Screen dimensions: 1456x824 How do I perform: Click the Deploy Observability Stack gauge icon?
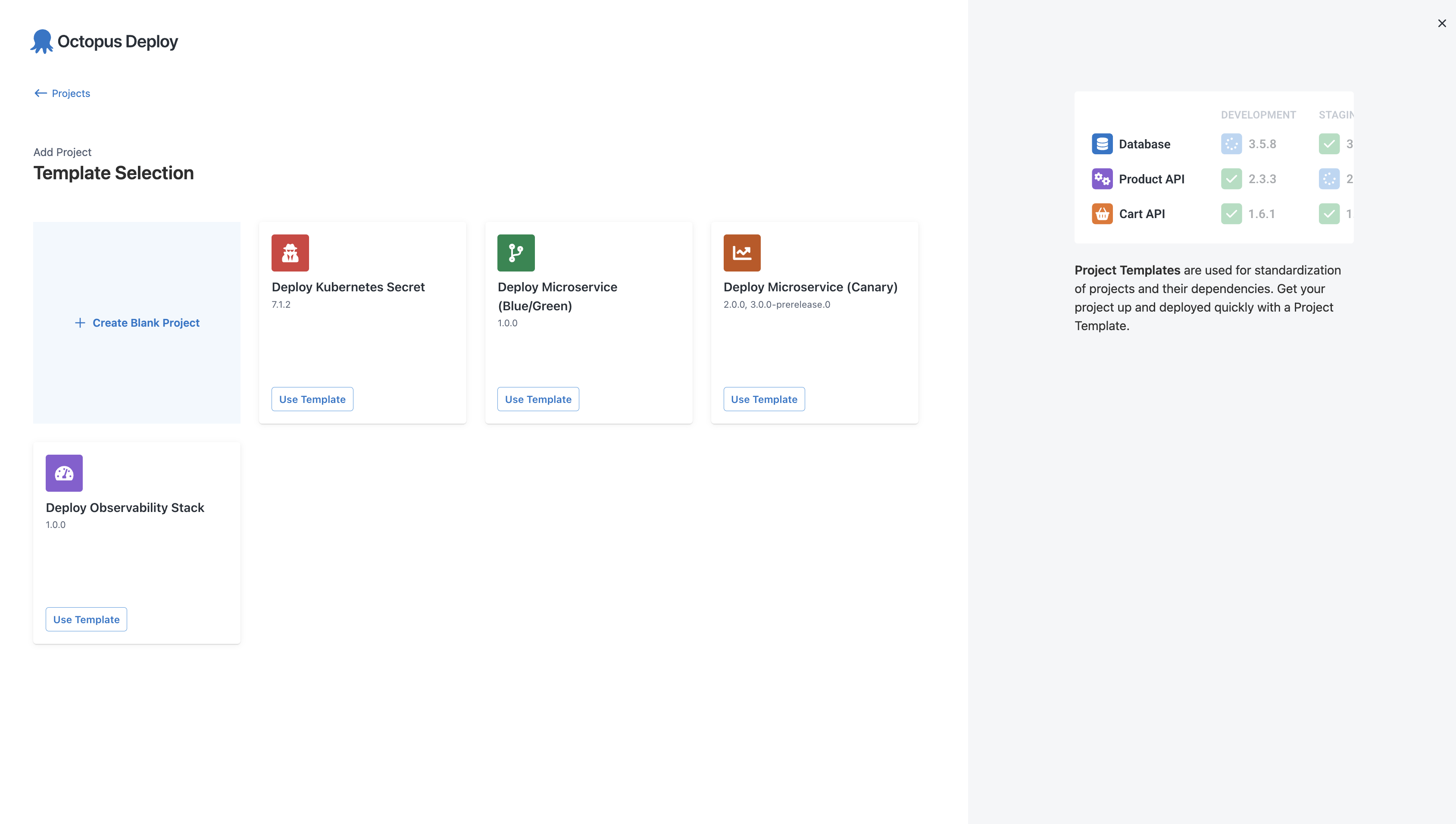[x=64, y=473]
